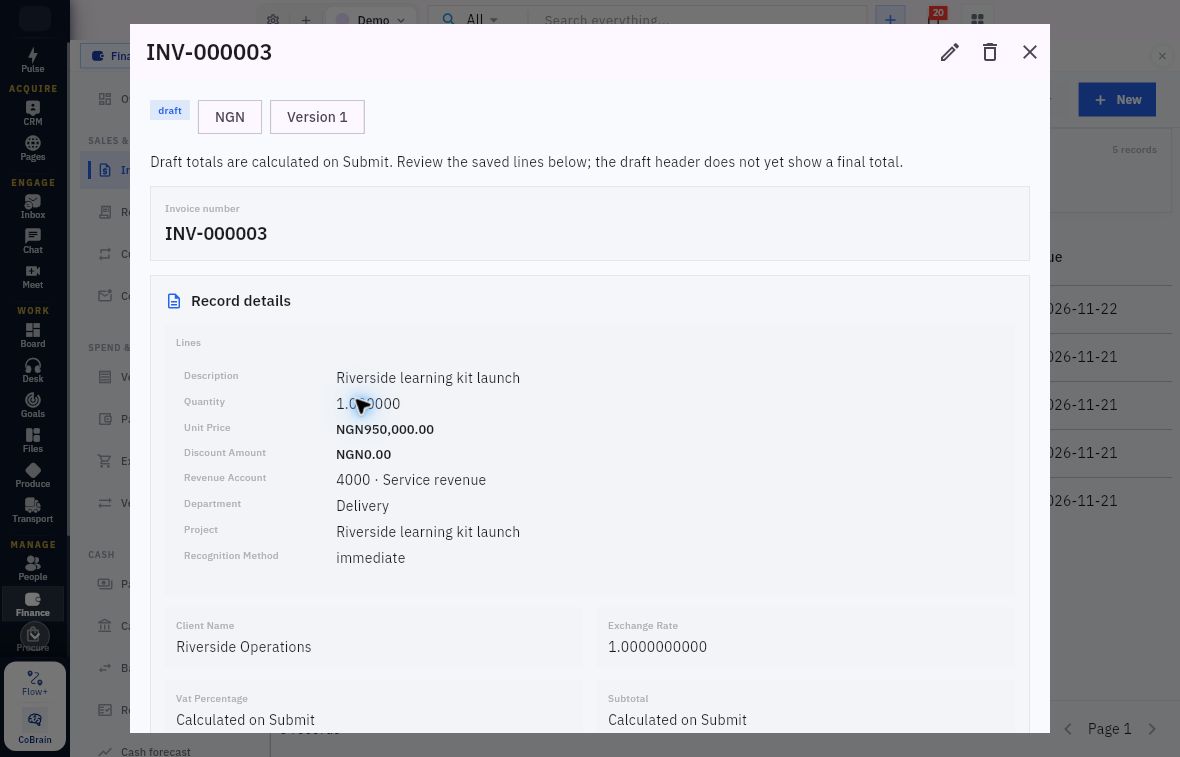Screen dimensions: 1180x757
Task: Open the Board module
Action: tap(32, 336)
